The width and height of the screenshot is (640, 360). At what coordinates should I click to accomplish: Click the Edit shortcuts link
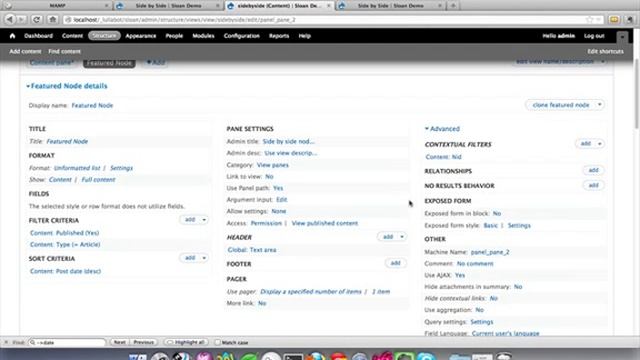(x=605, y=51)
